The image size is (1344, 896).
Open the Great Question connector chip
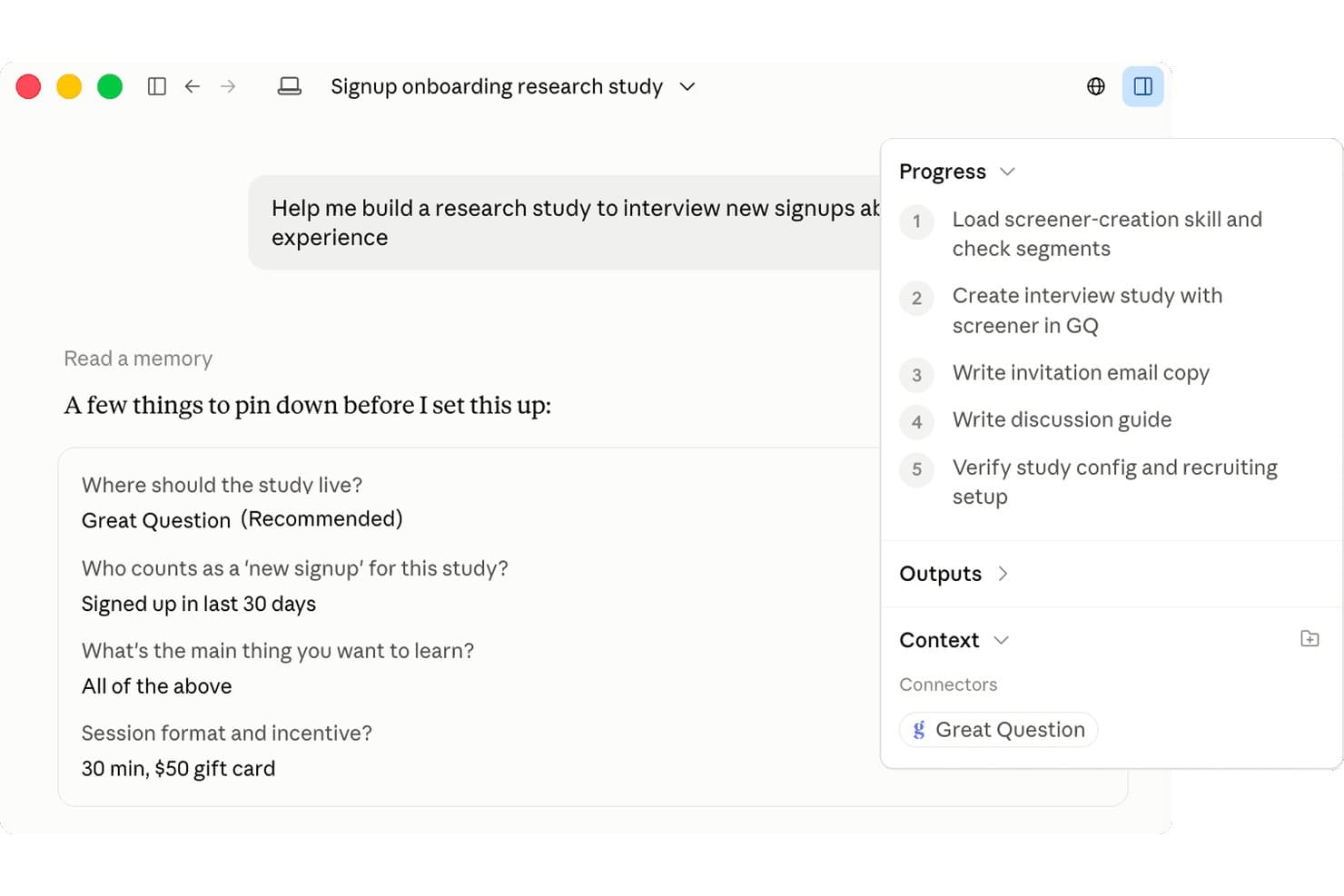point(998,730)
